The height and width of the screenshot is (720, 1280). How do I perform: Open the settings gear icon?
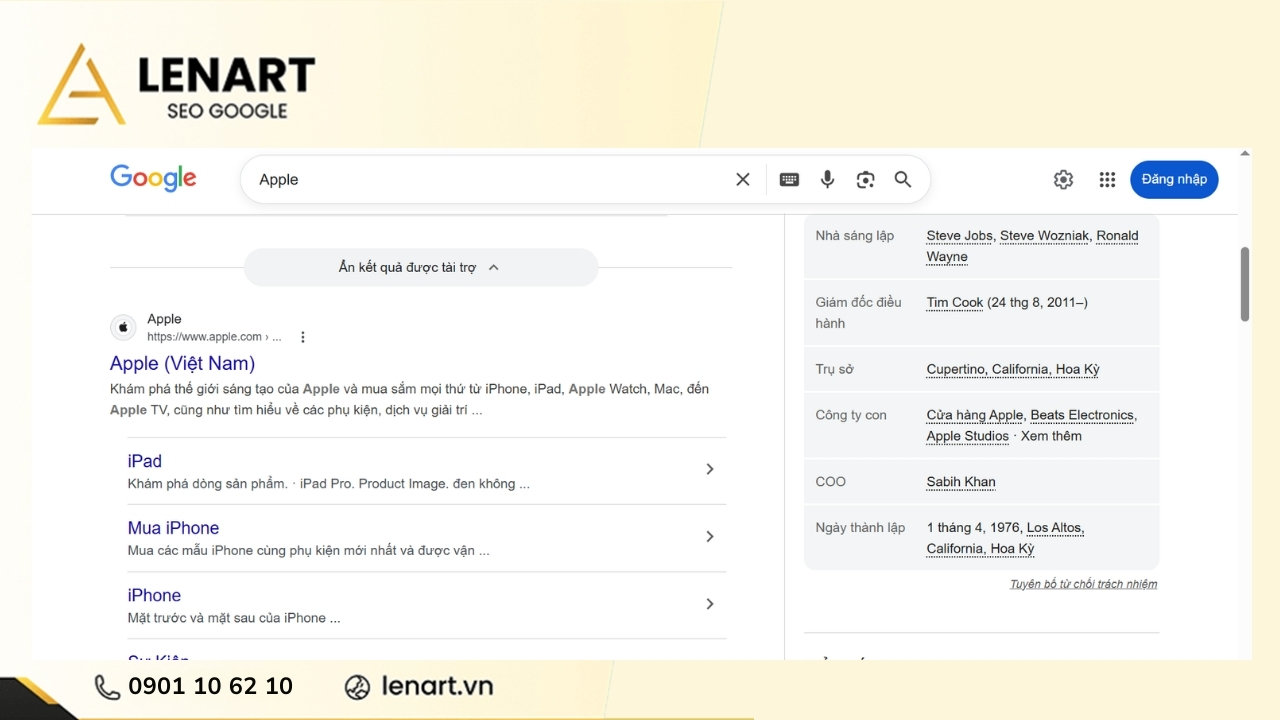tap(1063, 180)
